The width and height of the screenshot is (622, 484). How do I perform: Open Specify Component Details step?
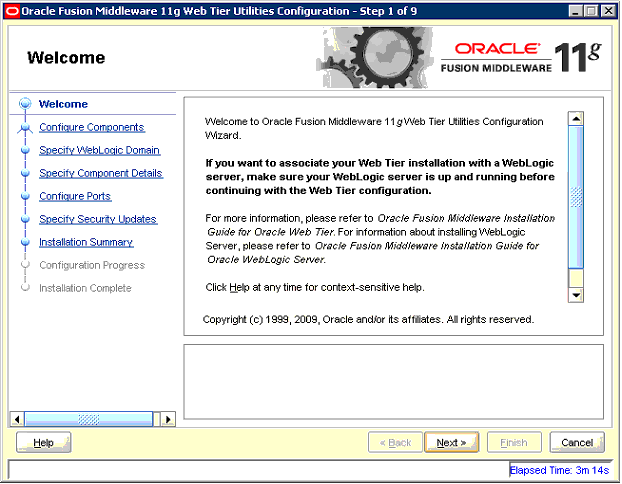pos(101,173)
